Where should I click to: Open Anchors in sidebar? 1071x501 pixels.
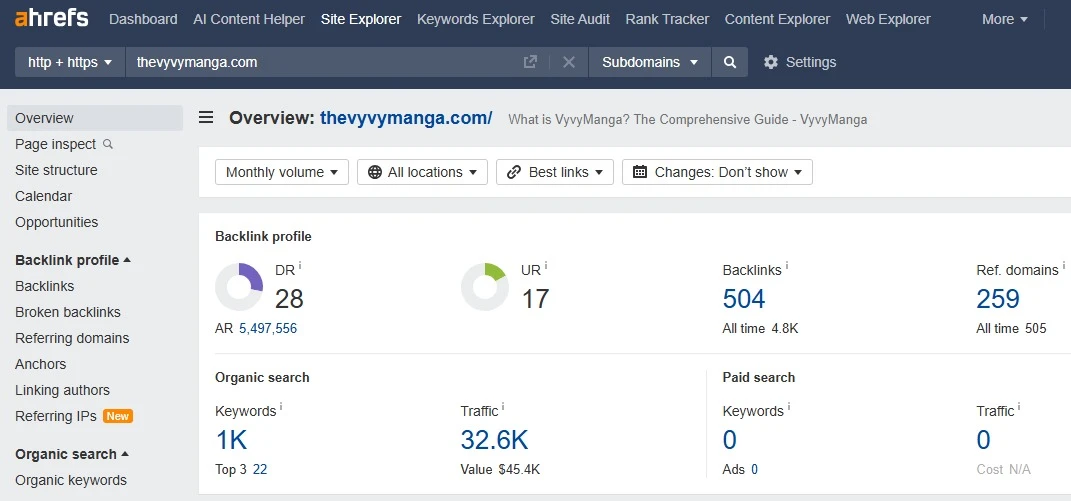(x=40, y=364)
